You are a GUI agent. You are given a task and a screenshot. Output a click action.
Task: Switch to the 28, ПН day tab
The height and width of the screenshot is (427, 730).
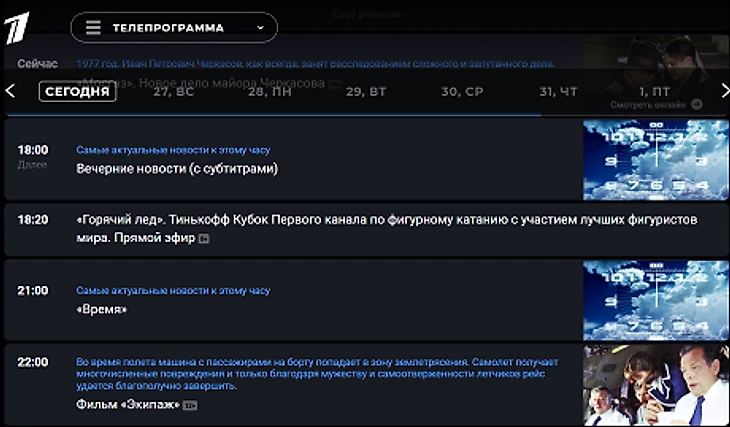pyautogui.click(x=270, y=91)
